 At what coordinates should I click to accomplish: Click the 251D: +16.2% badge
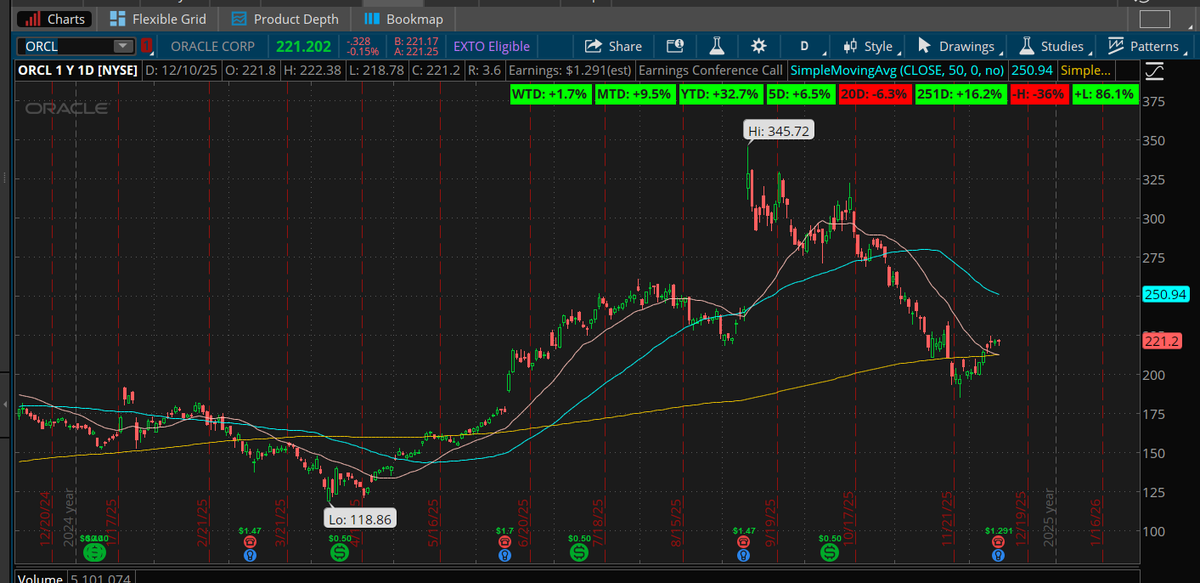(962, 95)
